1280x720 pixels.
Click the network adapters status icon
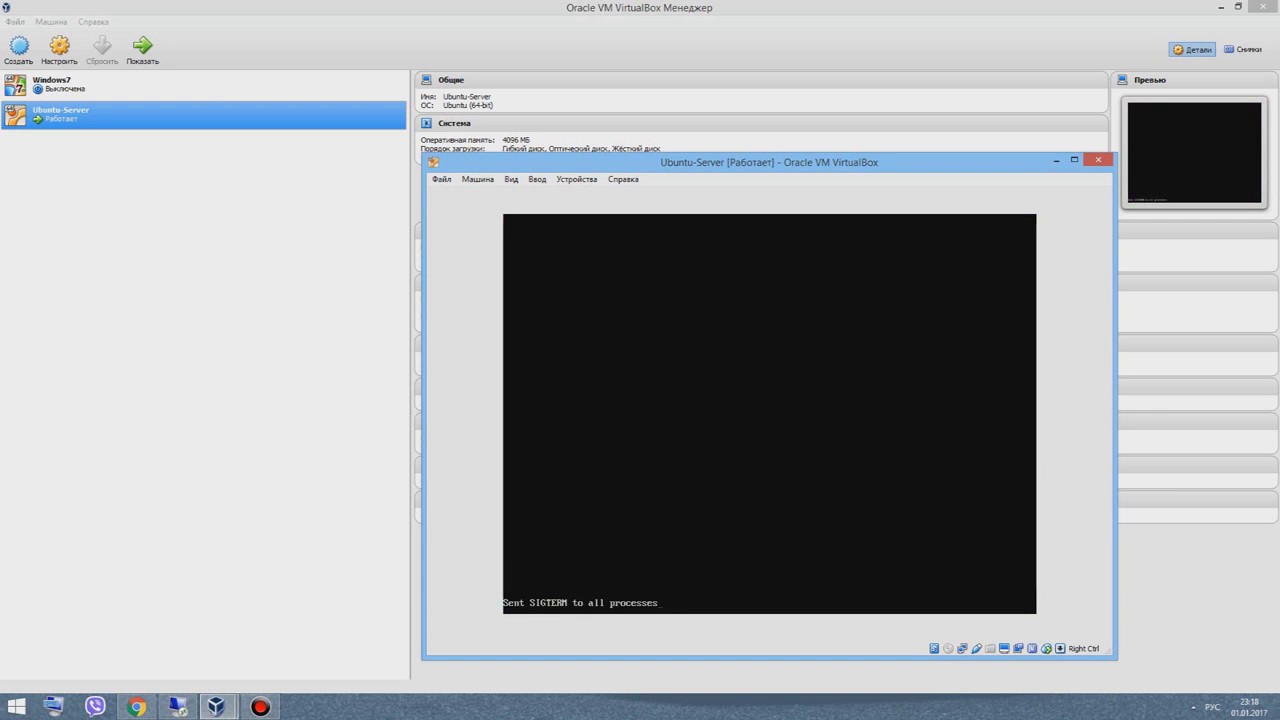point(962,649)
